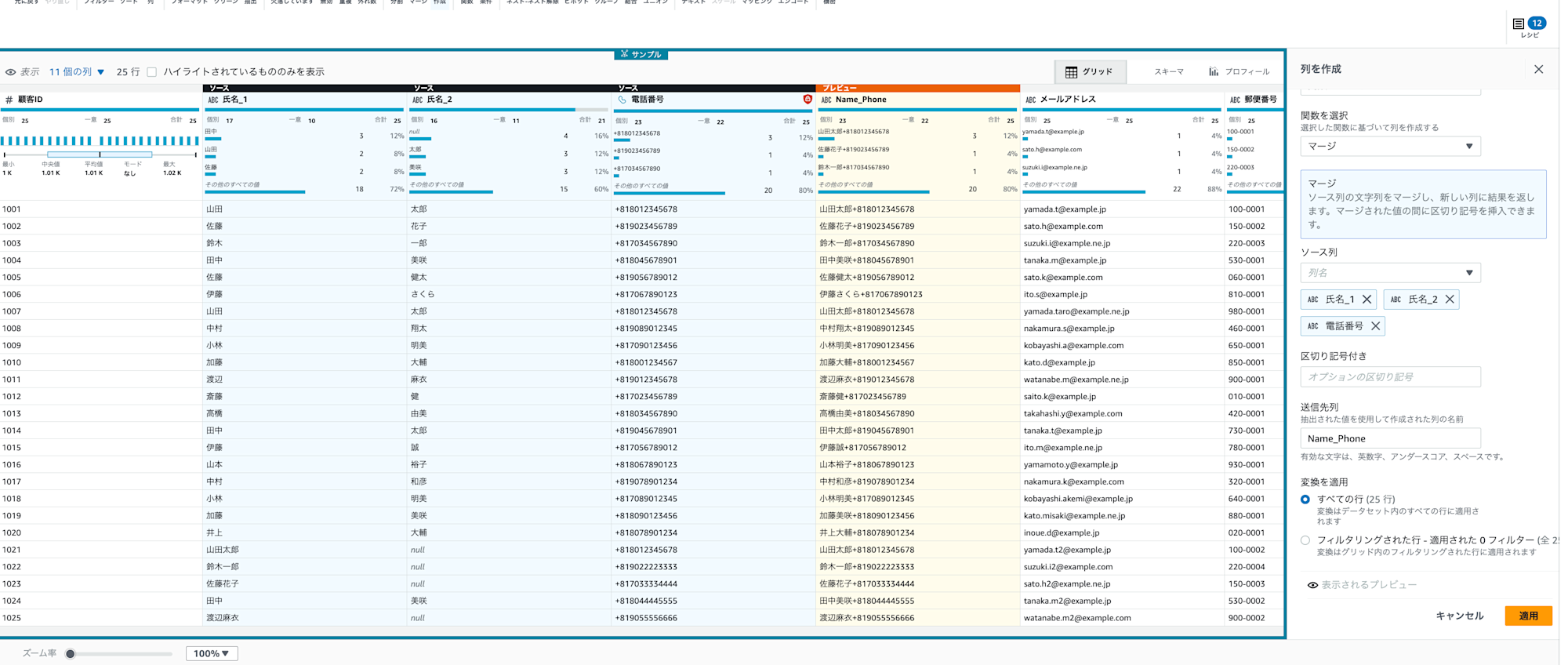
Task: Click cell +819055556666 in 電話番号 column
Action: coord(713,618)
